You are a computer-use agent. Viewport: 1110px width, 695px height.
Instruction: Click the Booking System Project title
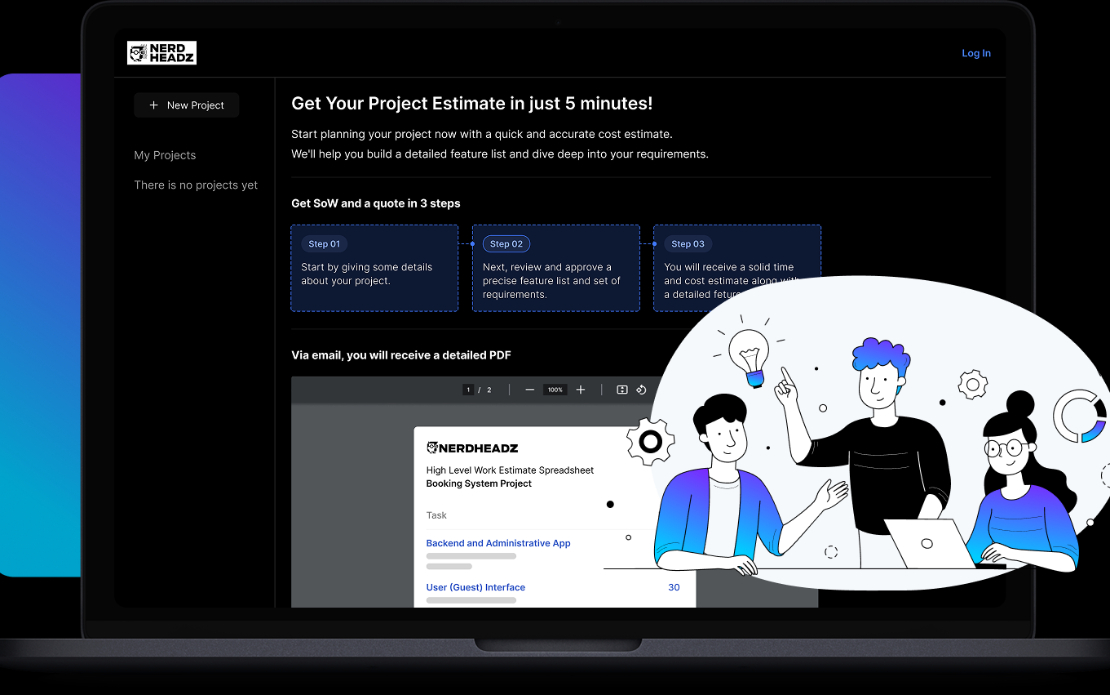[x=479, y=483]
